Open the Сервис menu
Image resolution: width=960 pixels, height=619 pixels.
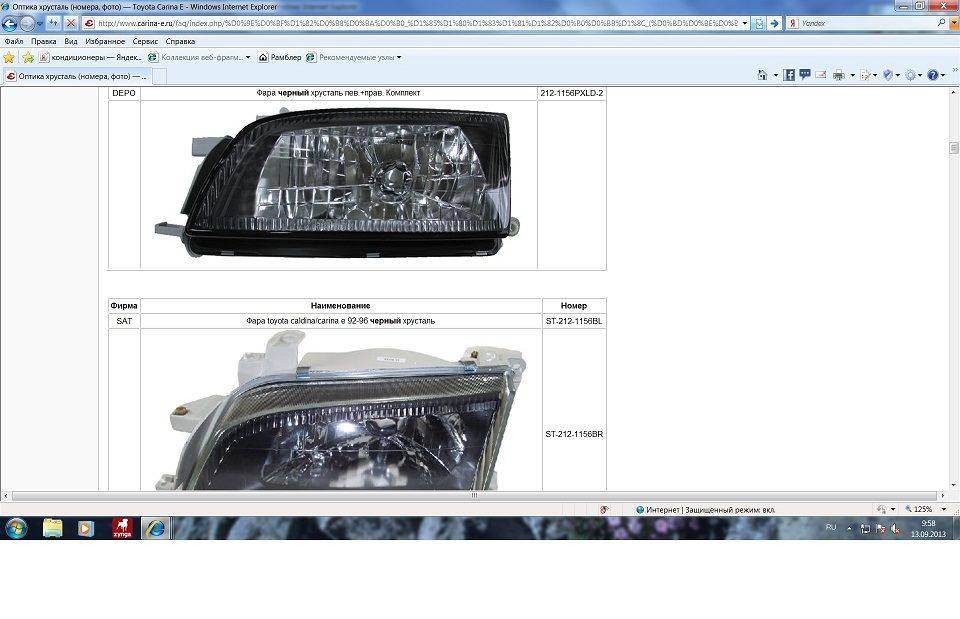click(x=146, y=42)
